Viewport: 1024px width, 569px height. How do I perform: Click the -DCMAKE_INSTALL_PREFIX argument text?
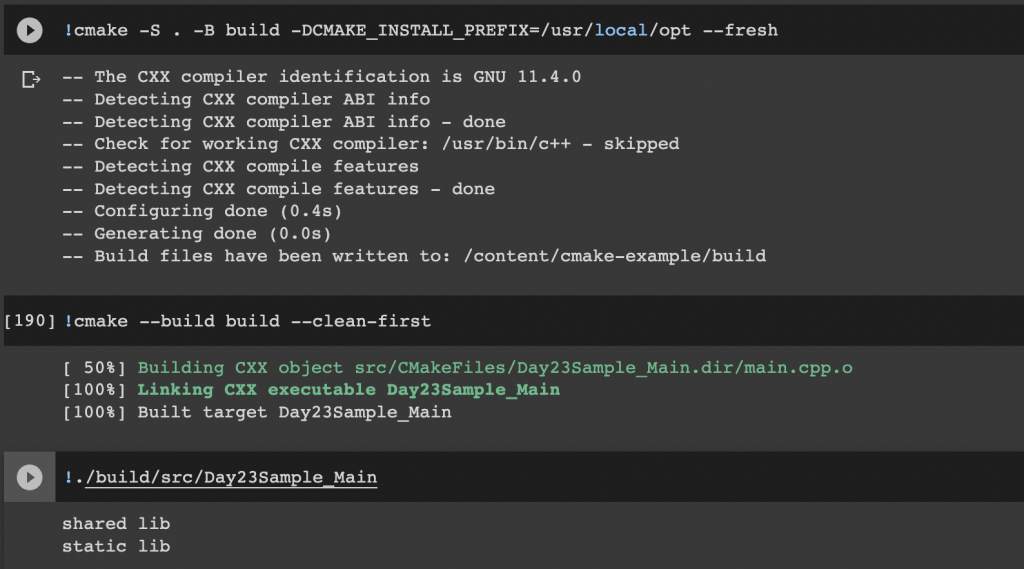point(409,30)
